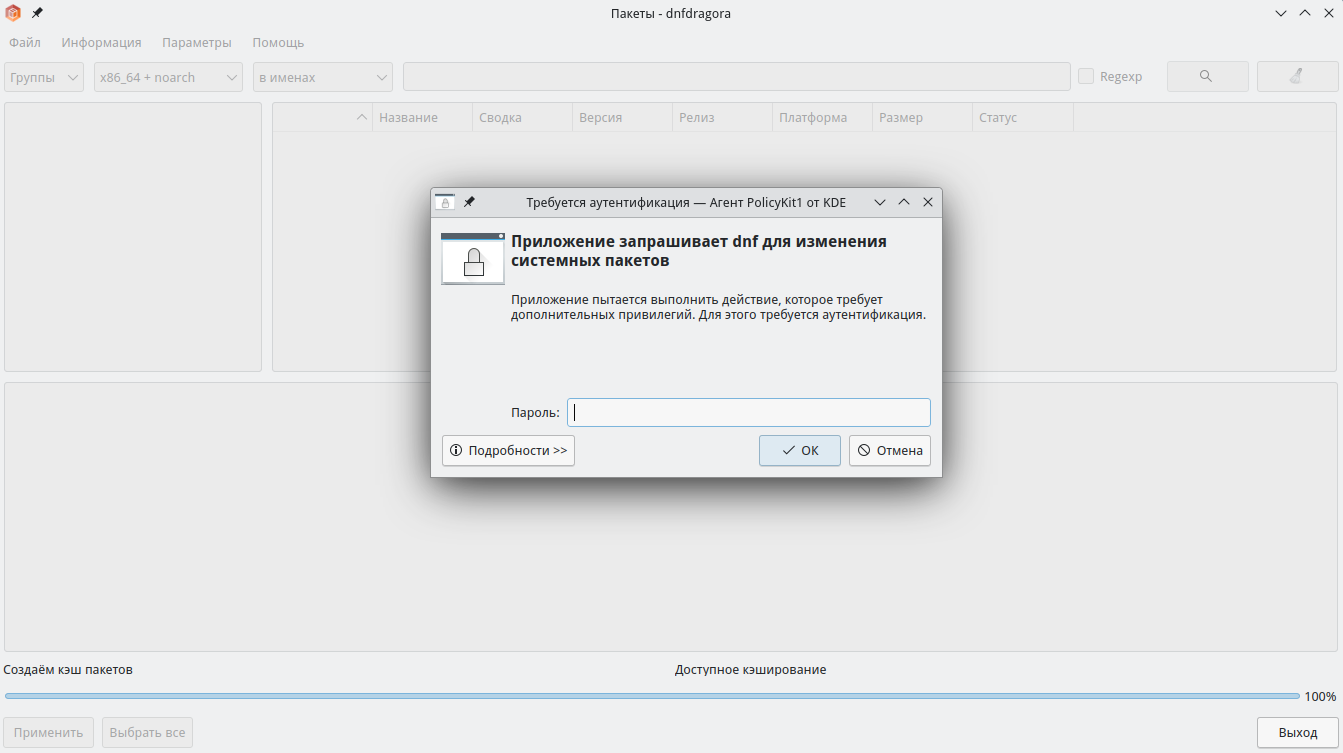Screen dimensions: 1343x753
Task: Click the sort arrow column header
Action: click(x=323, y=117)
